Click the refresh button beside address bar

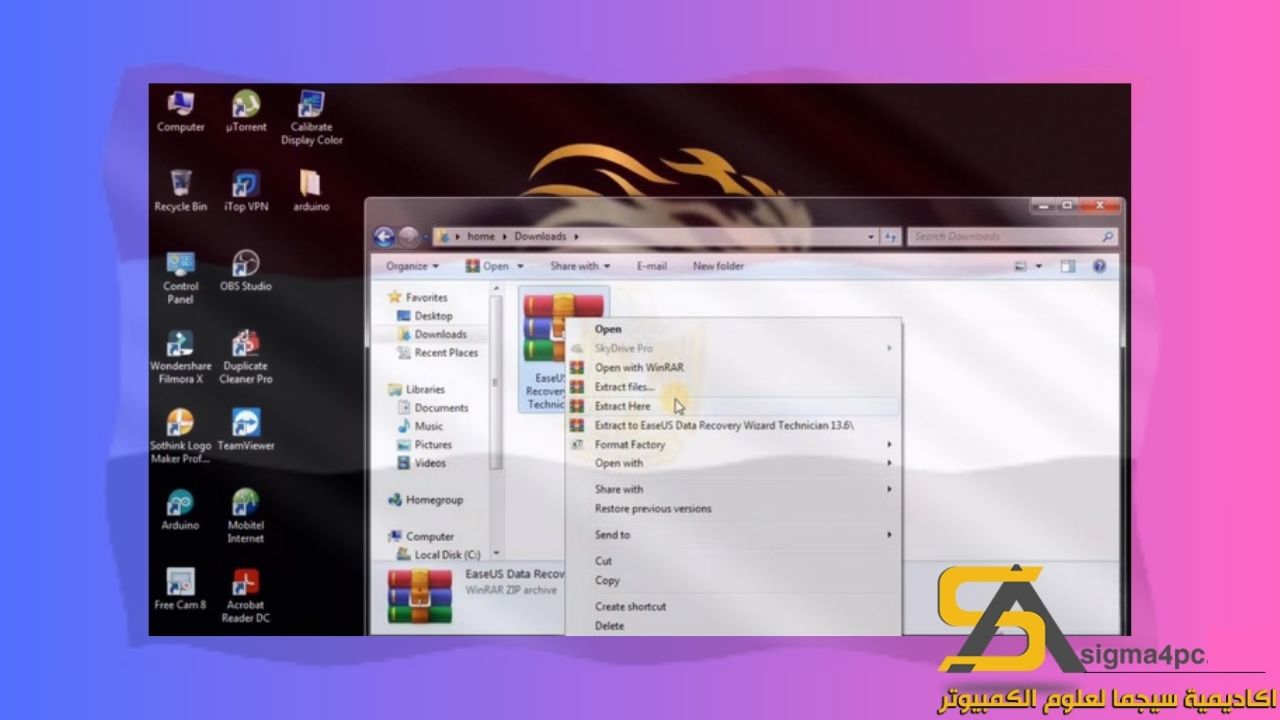pyautogui.click(x=890, y=237)
